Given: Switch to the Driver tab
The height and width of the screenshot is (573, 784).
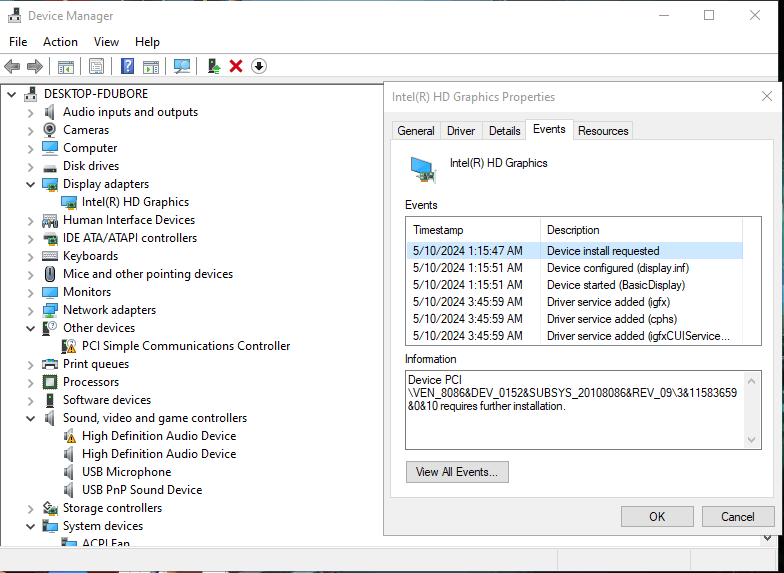Looking at the screenshot, I should 460,131.
